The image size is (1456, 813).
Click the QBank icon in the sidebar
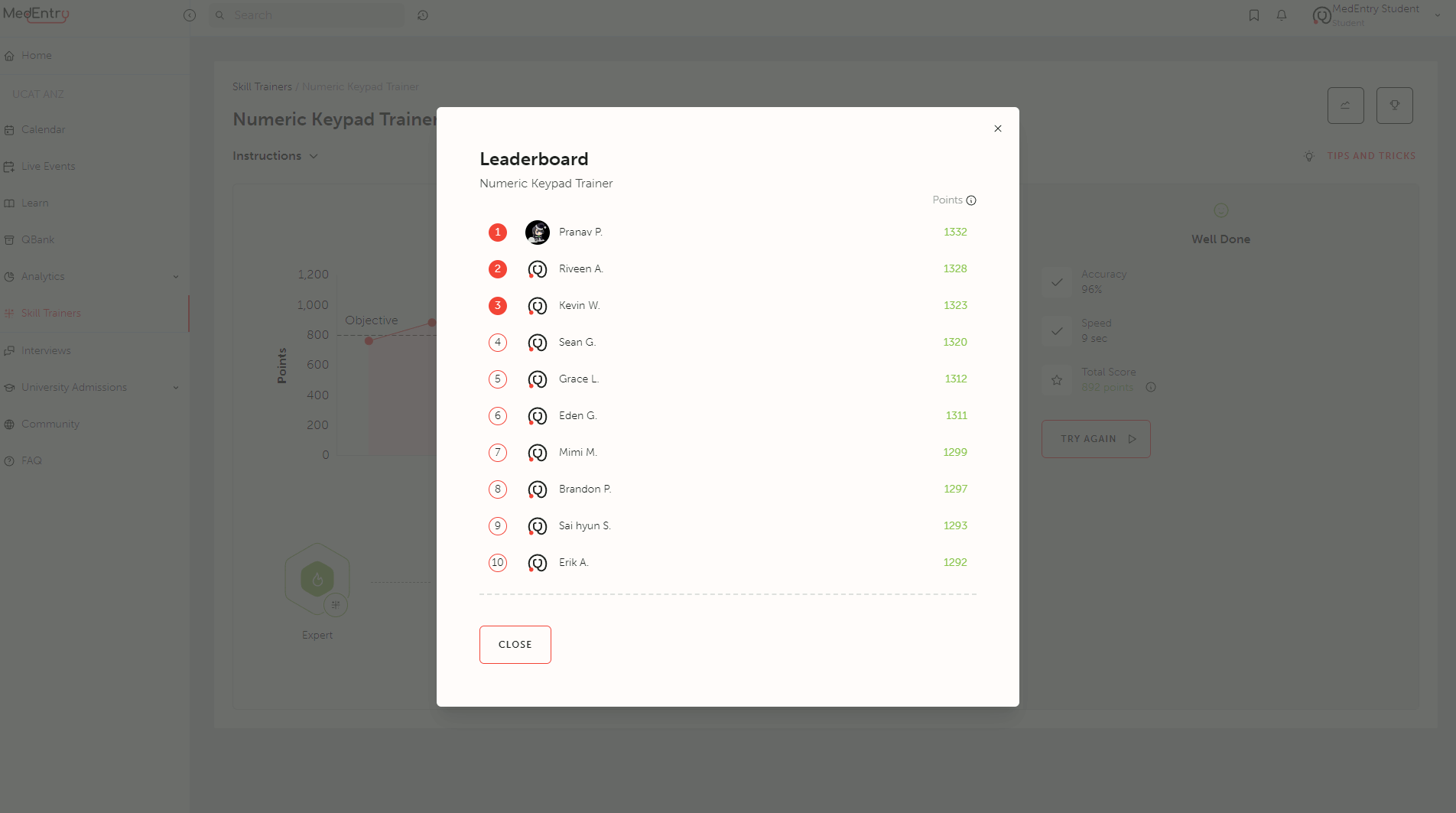tap(9, 239)
